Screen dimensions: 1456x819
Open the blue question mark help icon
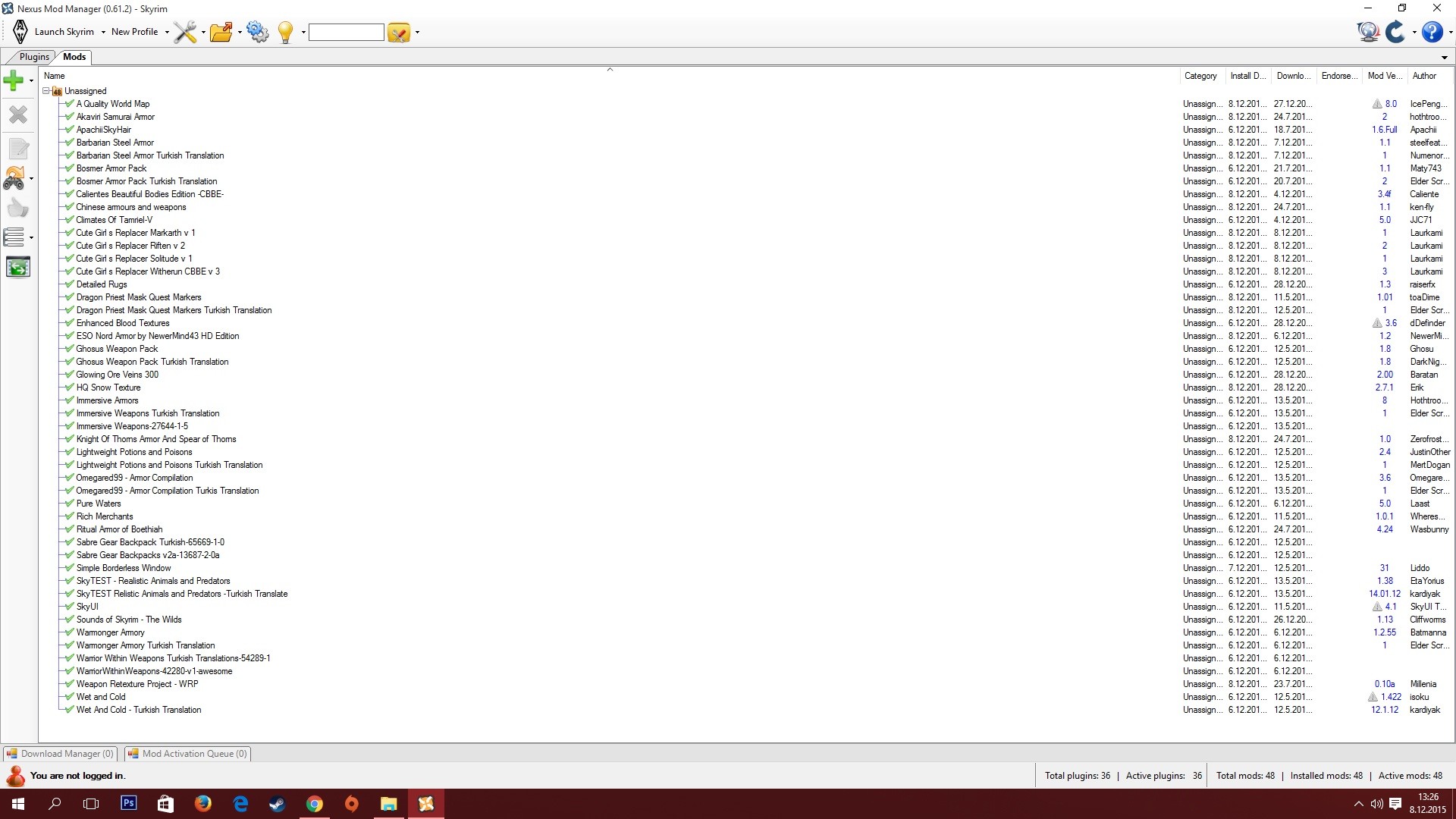pos(1432,32)
